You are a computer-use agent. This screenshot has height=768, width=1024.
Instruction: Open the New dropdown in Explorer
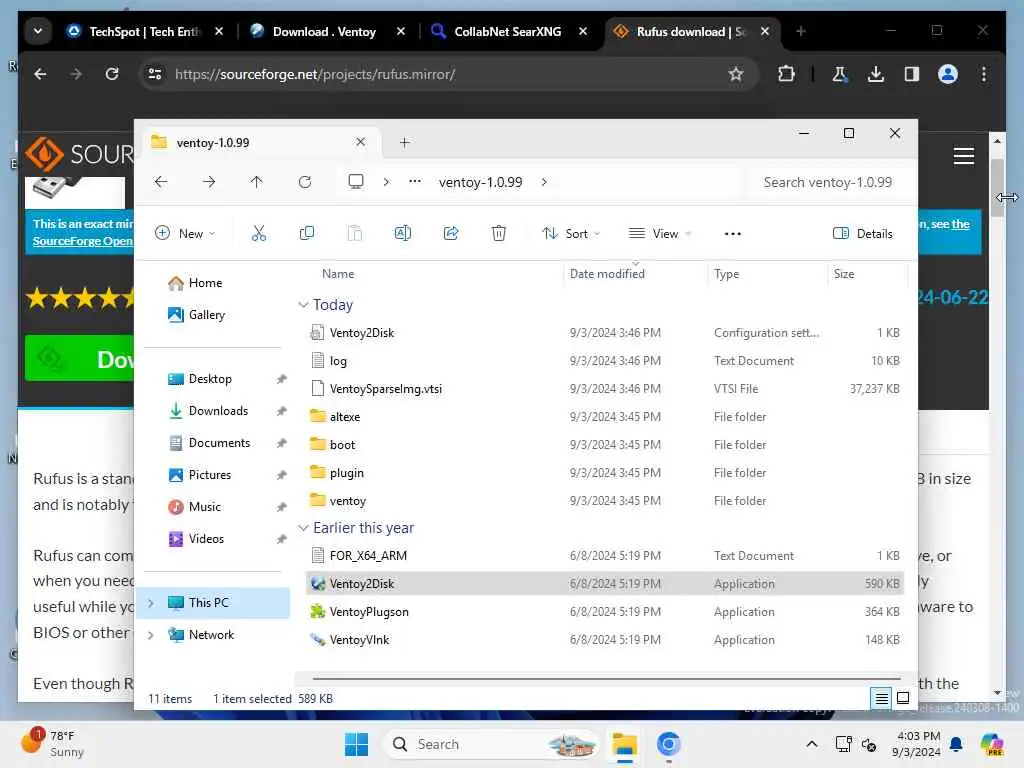click(x=185, y=234)
